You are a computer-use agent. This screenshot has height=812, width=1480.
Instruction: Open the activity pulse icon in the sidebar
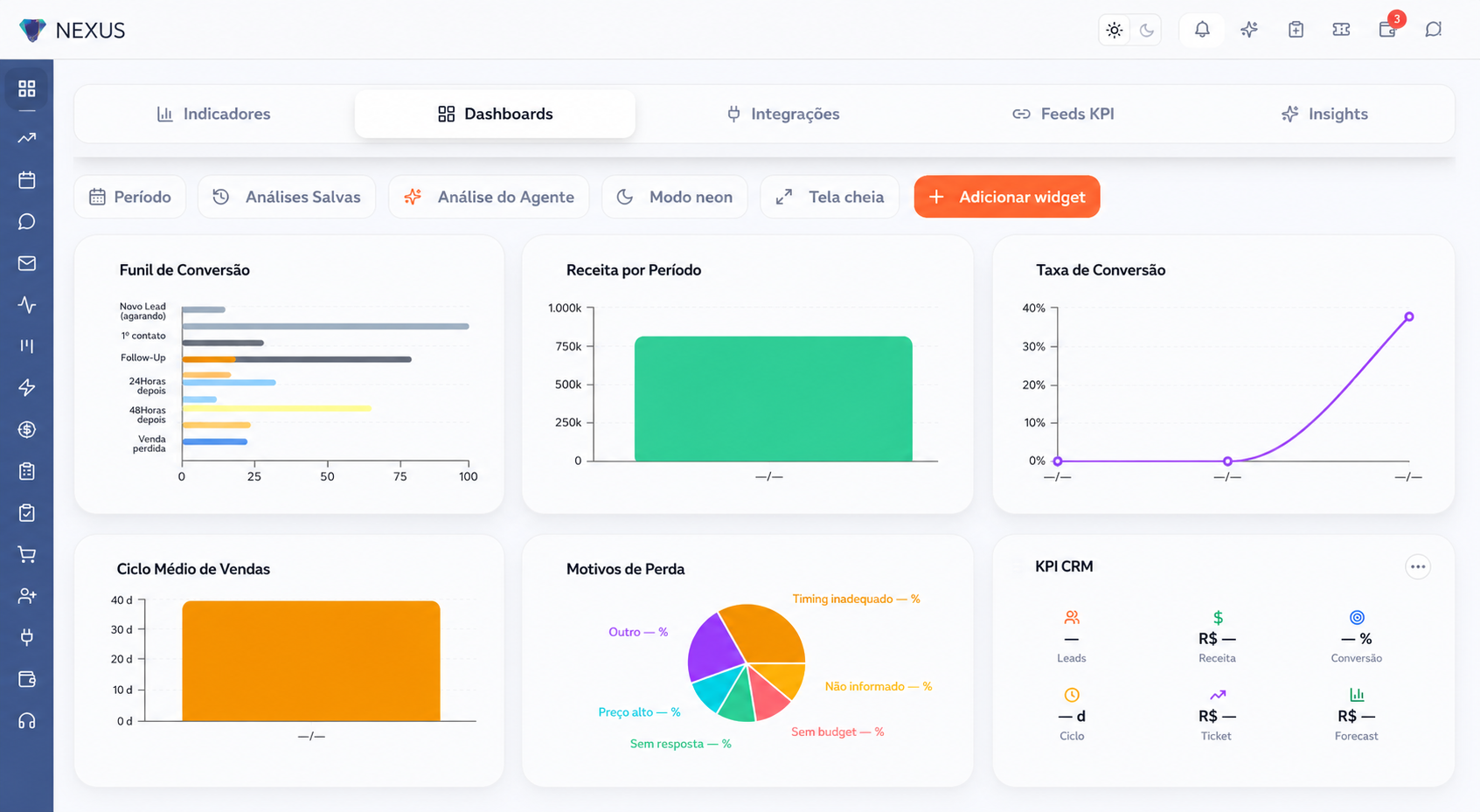point(27,305)
